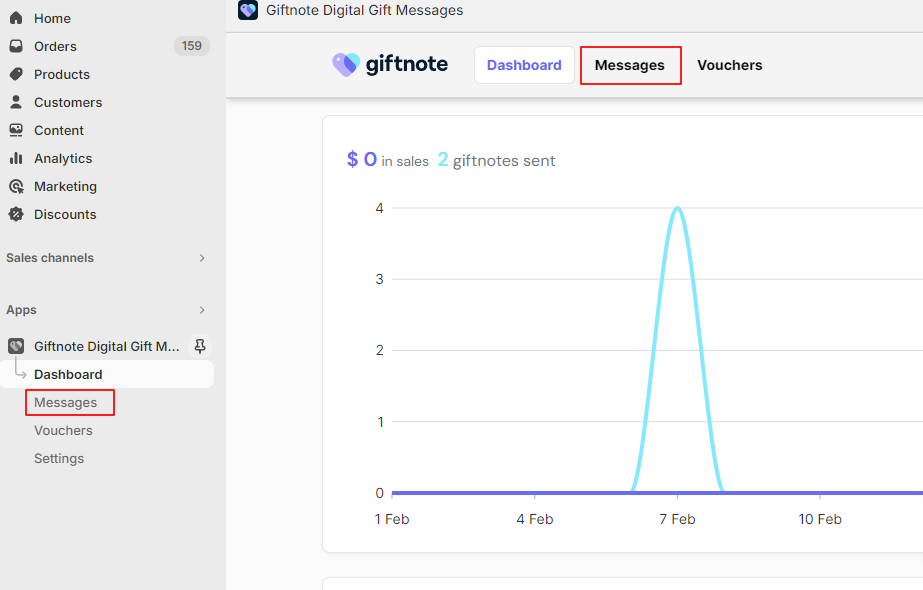The image size is (923, 590).
Task: Open Giftnote Digital Gift M... app entry
Action: pyautogui.click(x=107, y=346)
